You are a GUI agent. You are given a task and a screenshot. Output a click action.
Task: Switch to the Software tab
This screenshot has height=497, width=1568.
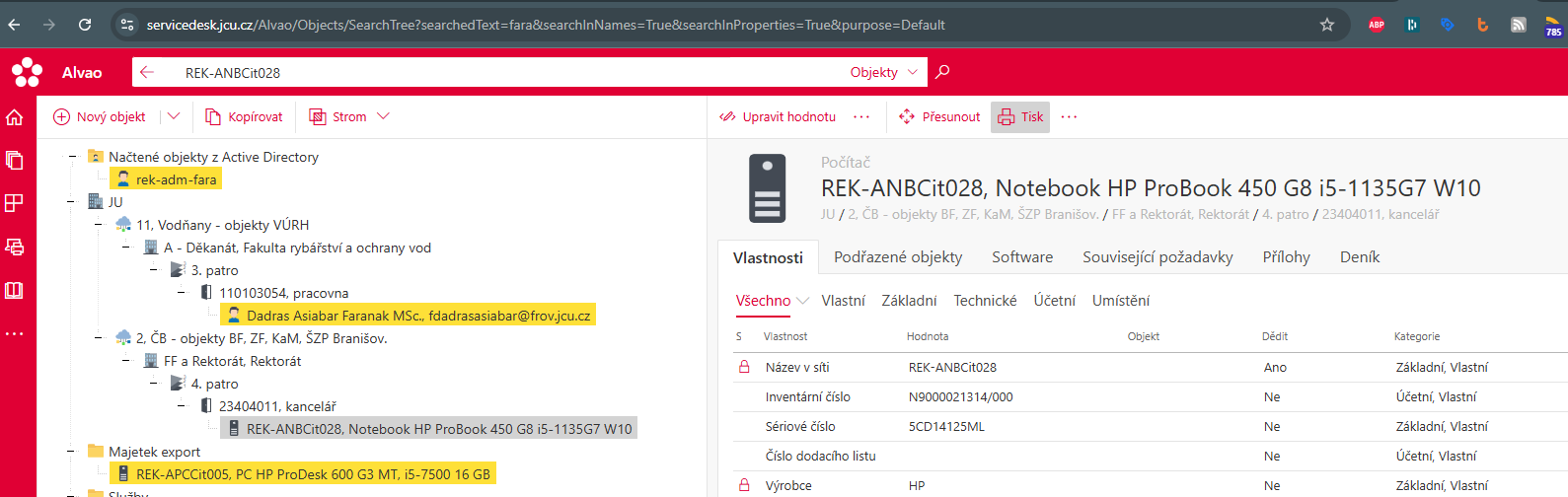click(x=1021, y=256)
